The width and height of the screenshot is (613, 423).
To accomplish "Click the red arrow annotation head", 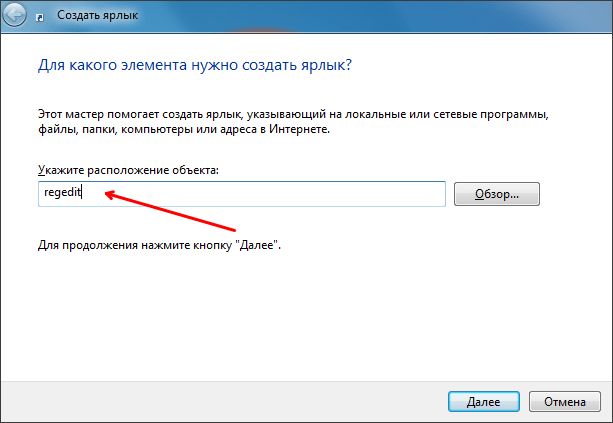I will click(x=111, y=194).
